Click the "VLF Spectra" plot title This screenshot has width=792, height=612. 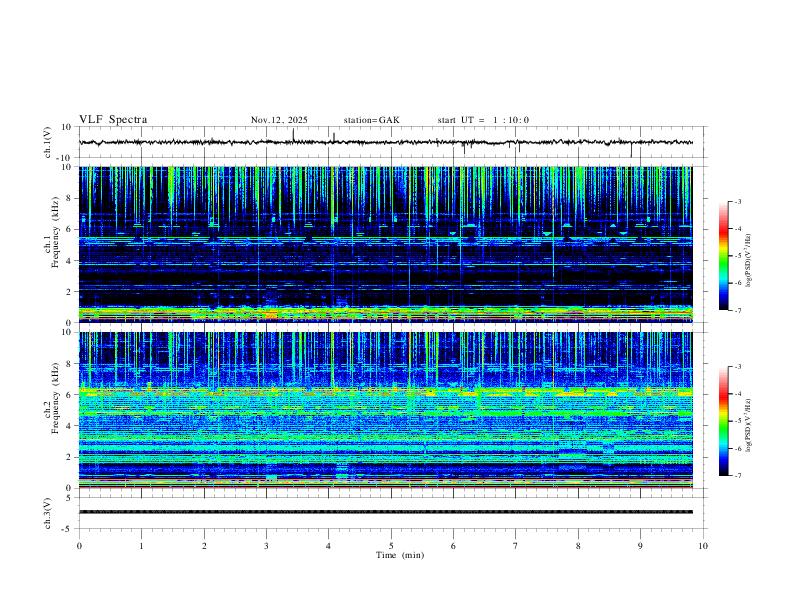pyautogui.click(x=113, y=120)
